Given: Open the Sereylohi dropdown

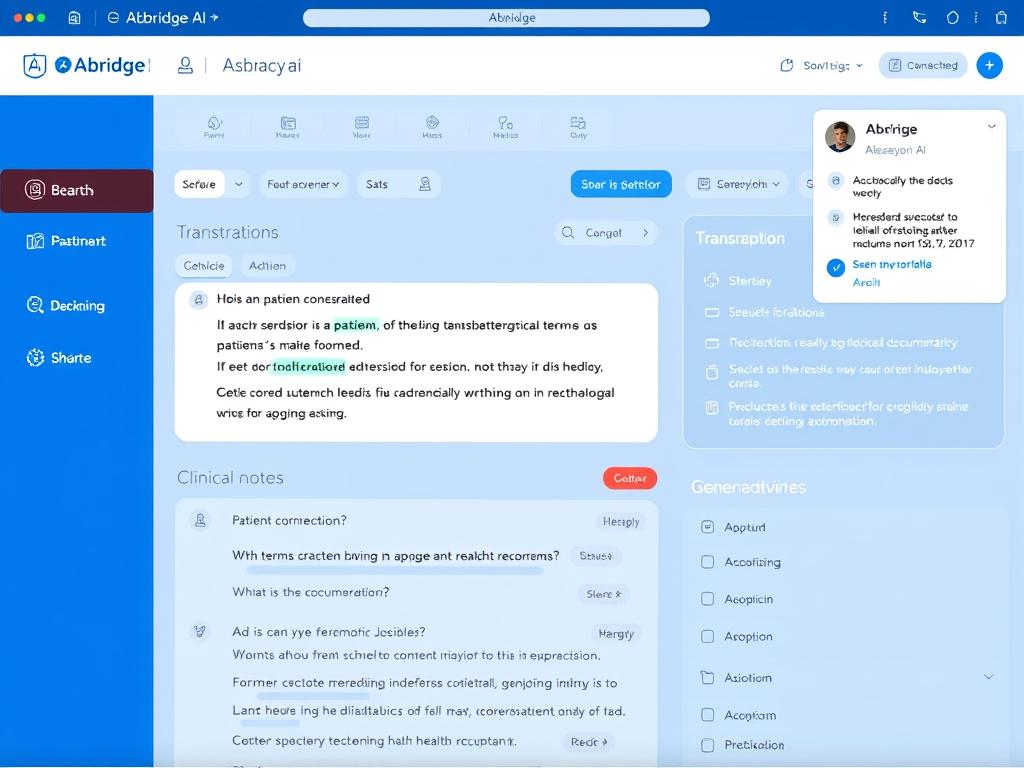Looking at the screenshot, I should (738, 184).
